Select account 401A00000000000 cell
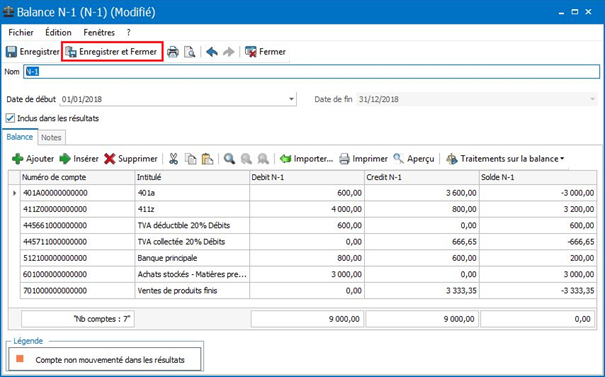 [77, 193]
